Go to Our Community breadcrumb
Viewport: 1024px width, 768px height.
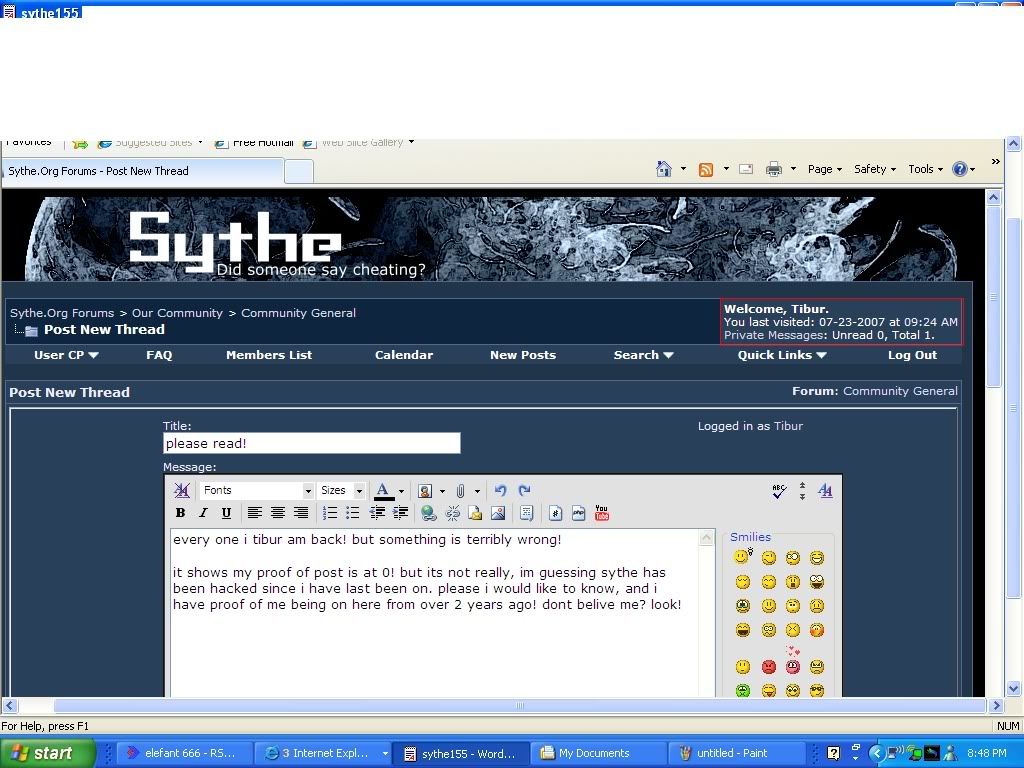[x=177, y=313]
